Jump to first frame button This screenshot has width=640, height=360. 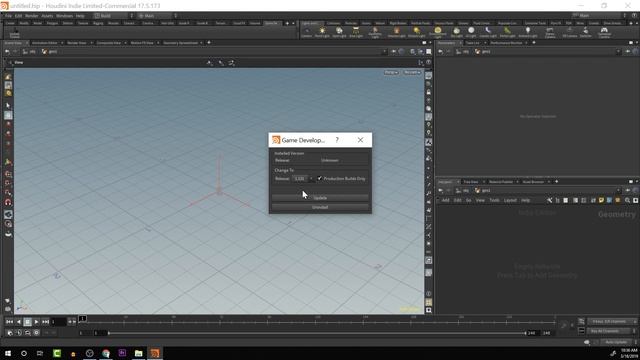click(x=9, y=322)
